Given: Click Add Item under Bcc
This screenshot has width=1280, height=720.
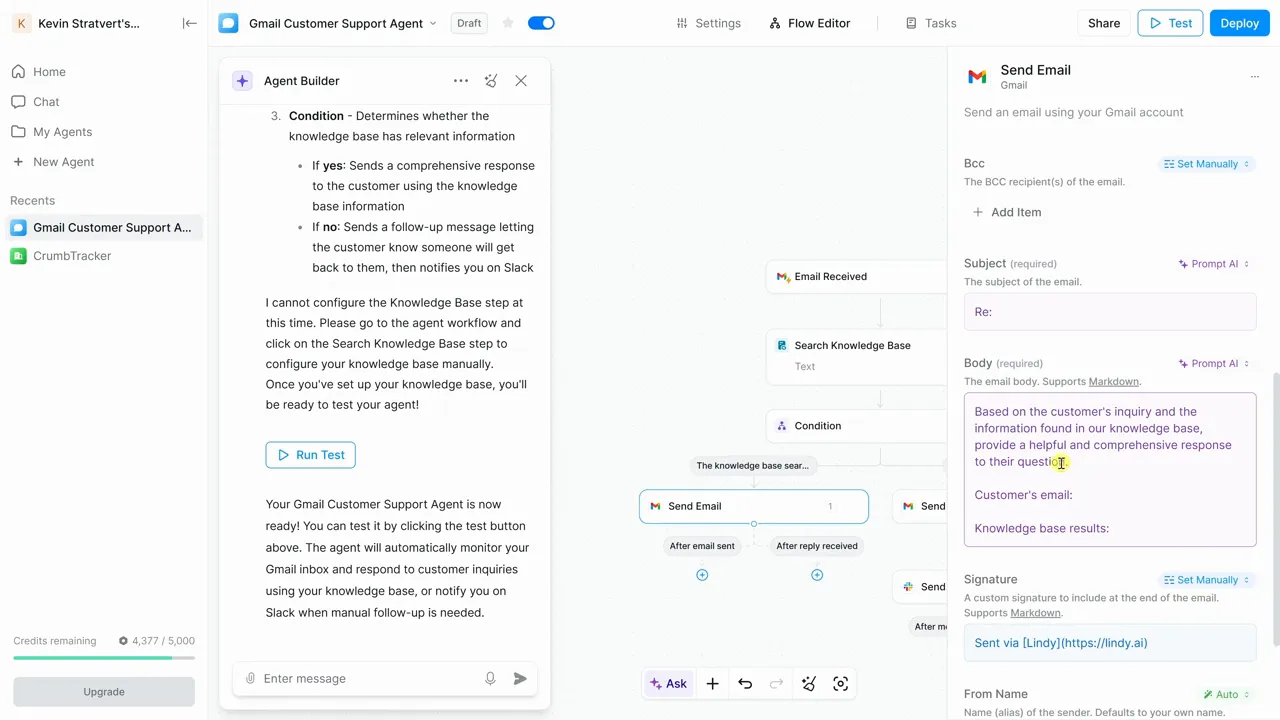Looking at the screenshot, I should (x=1007, y=212).
